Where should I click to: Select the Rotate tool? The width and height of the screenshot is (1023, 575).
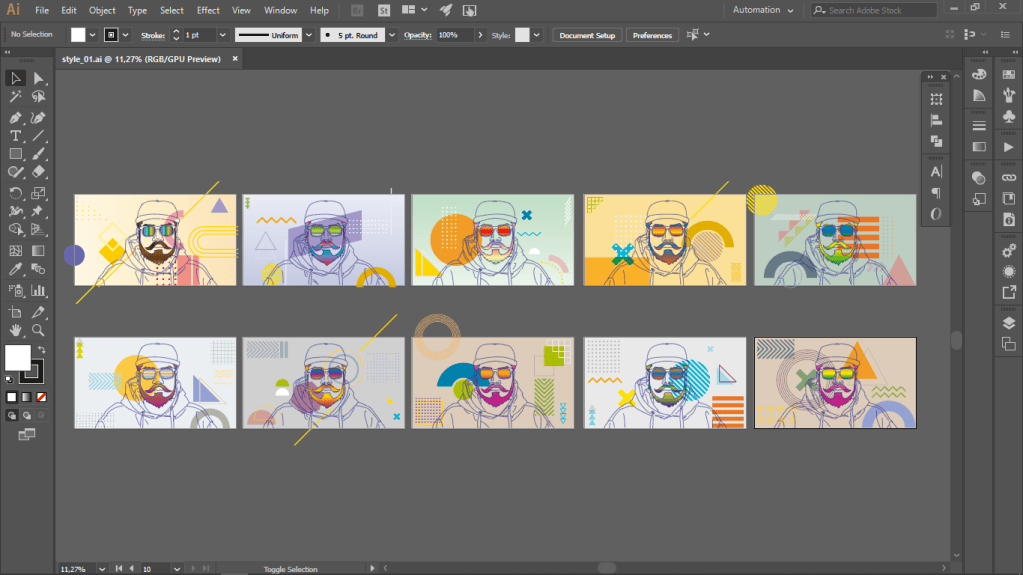16,193
